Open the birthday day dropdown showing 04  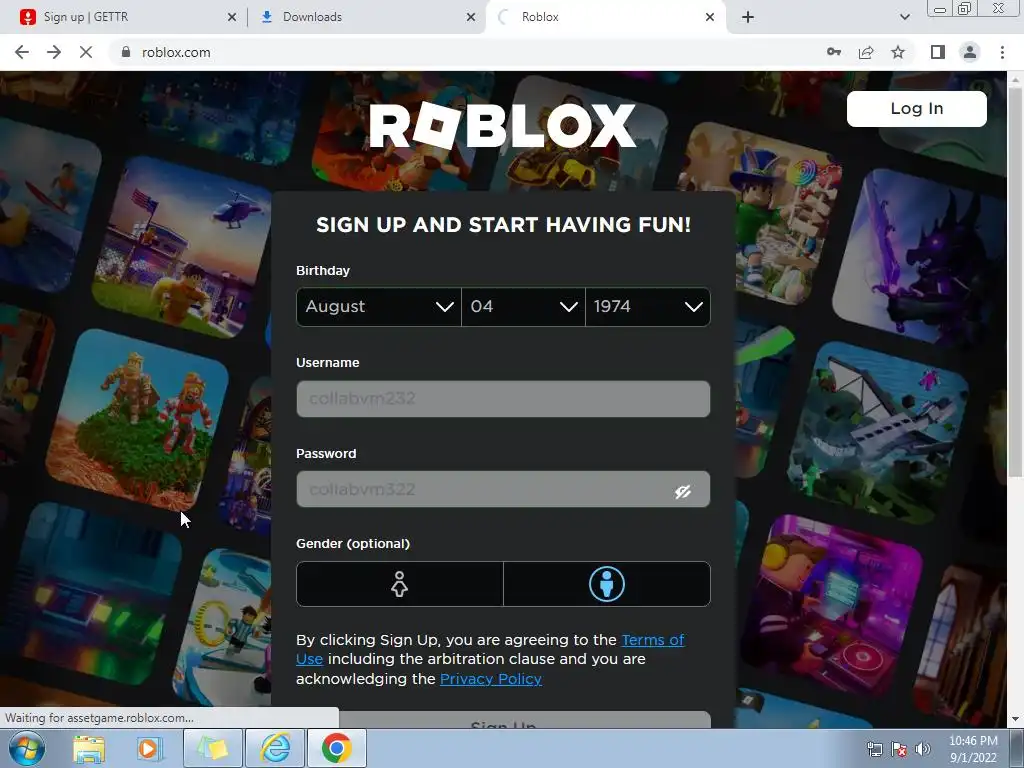(x=523, y=306)
